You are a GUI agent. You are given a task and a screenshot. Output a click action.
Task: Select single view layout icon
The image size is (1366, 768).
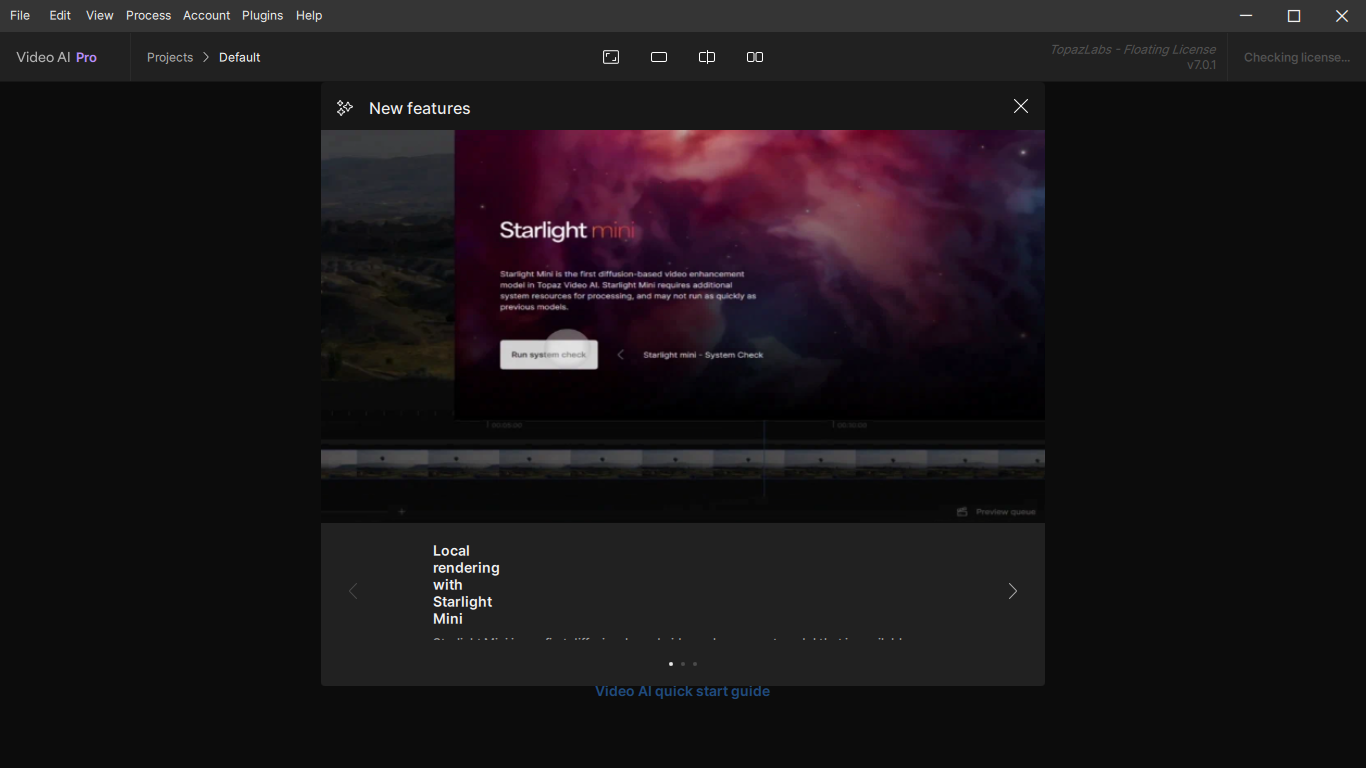pyautogui.click(x=659, y=57)
